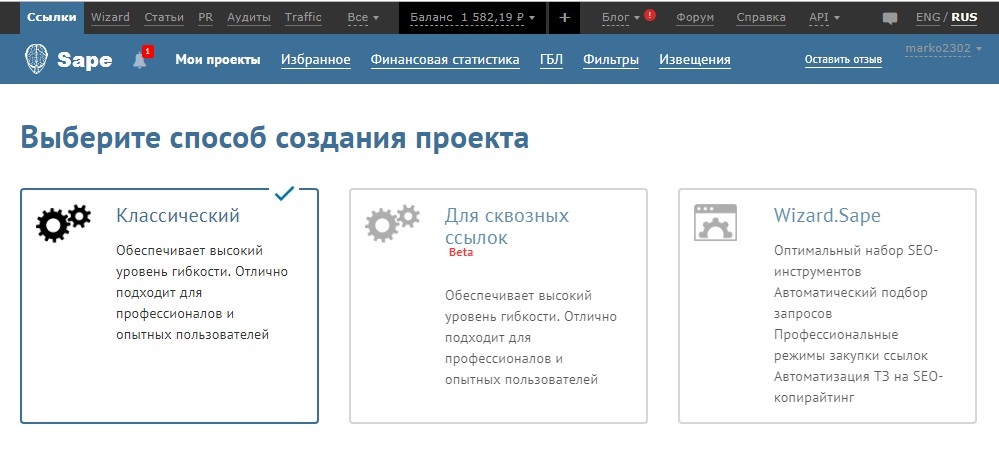Select the Классический card title
This screenshot has height=463, width=999.
[x=178, y=215]
